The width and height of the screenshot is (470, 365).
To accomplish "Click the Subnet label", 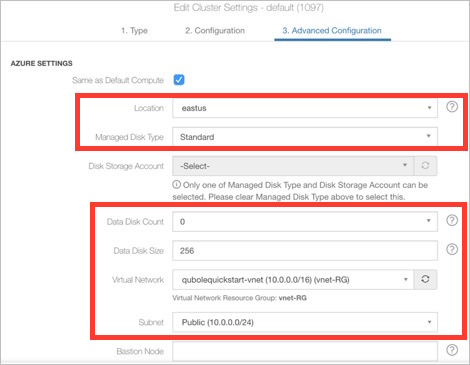I will pos(151,322).
